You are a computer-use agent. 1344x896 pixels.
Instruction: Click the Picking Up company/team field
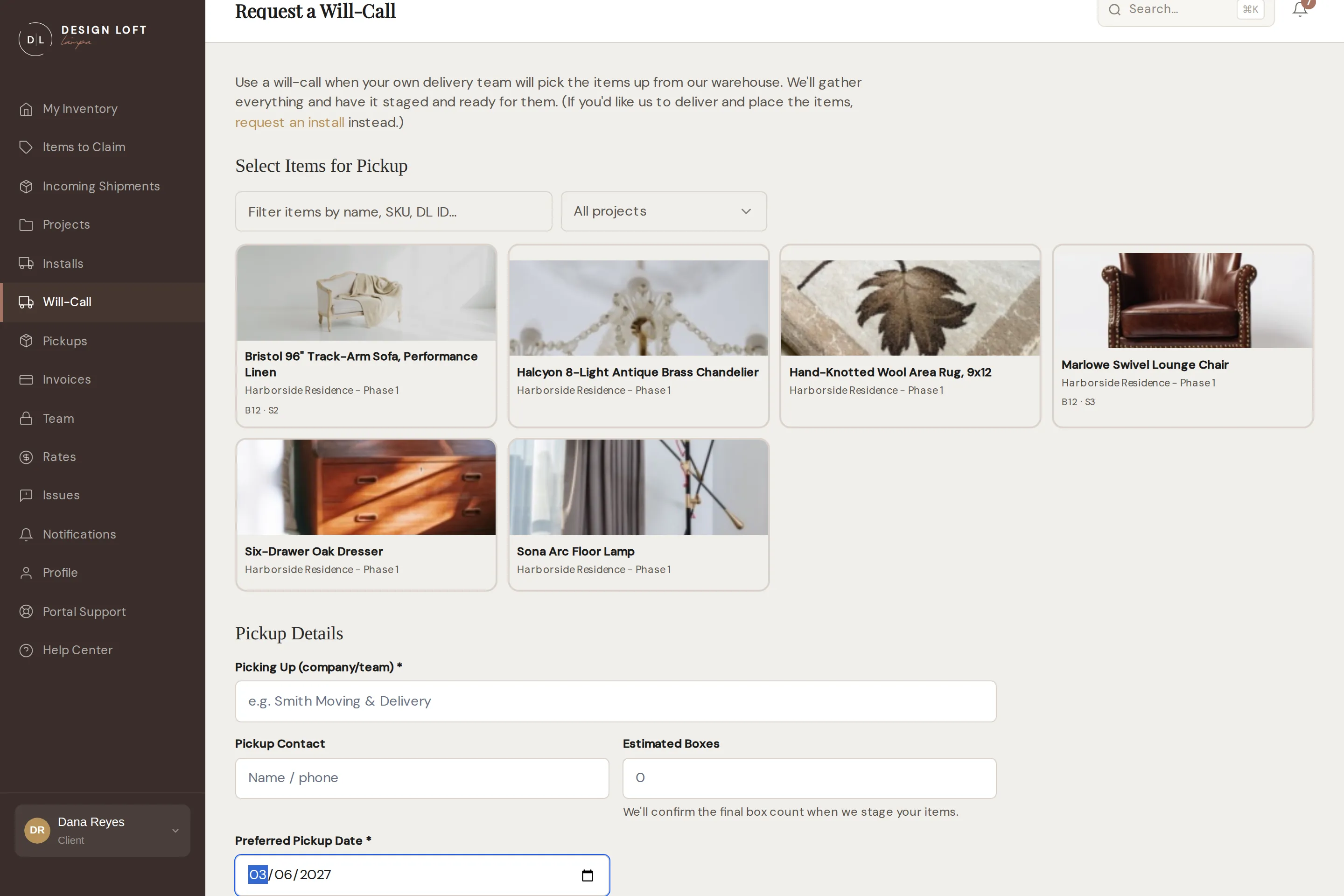616,701
